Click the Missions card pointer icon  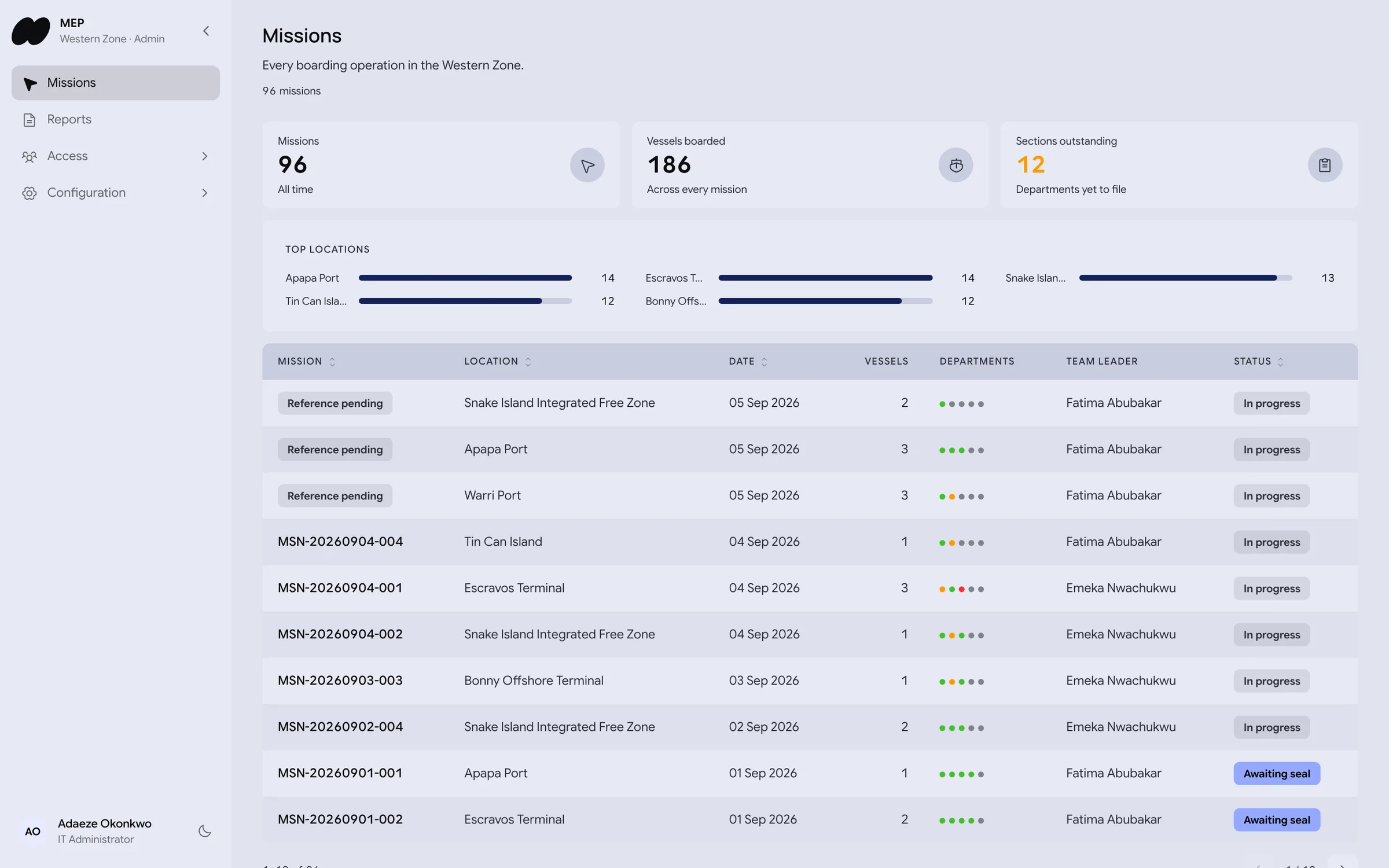point(587,165)
